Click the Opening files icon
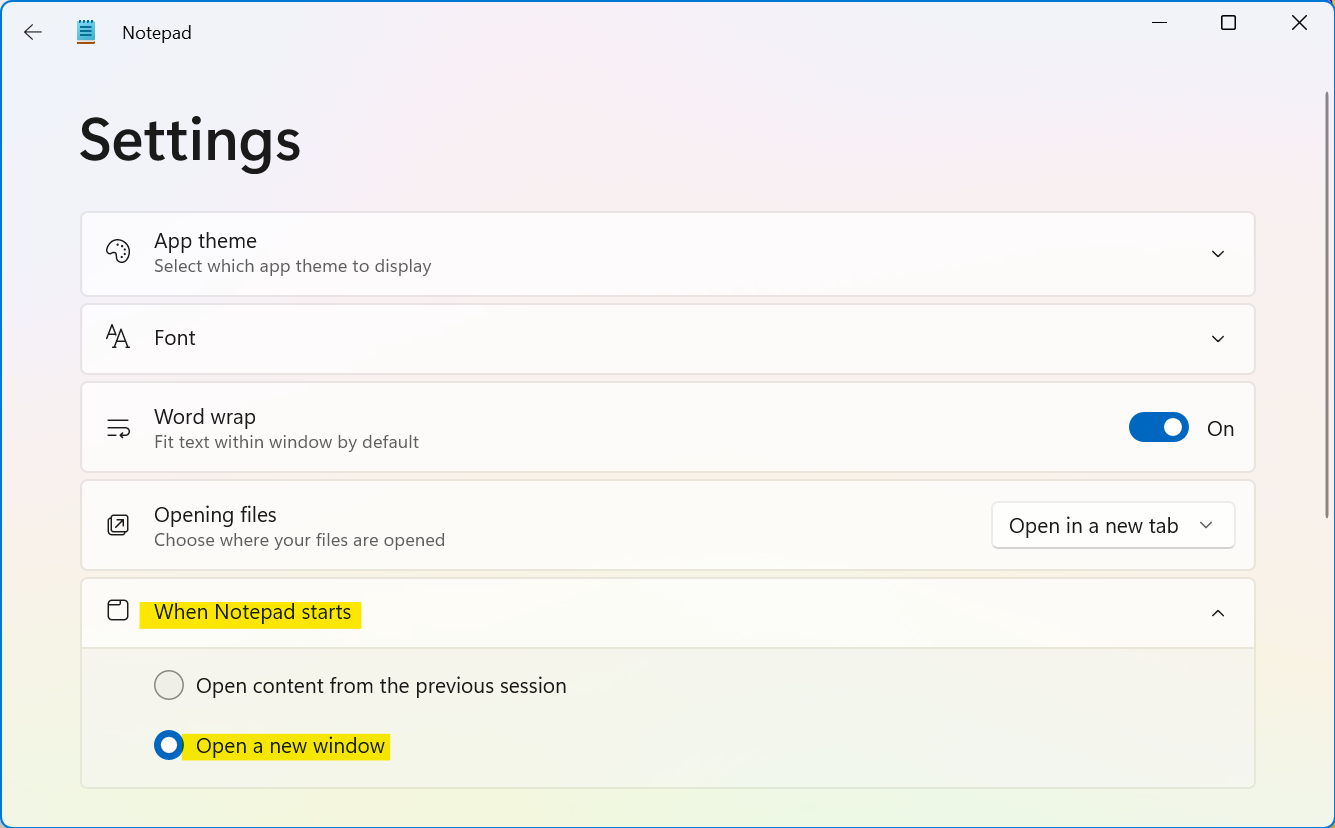1335x828 pixels. (x=118, y=525)
